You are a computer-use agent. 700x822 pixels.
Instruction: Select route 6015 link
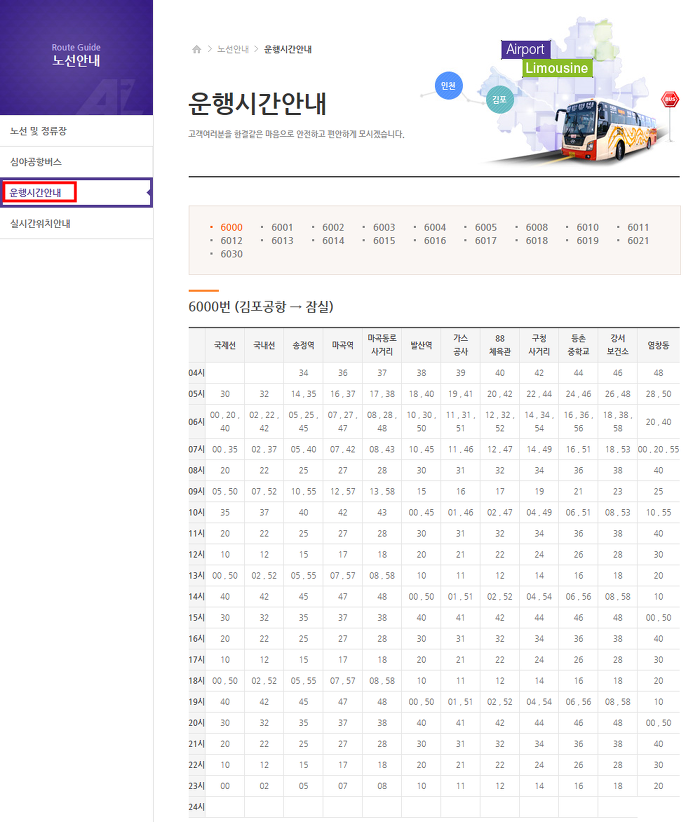pyautogui.click(x=384, y=241)
